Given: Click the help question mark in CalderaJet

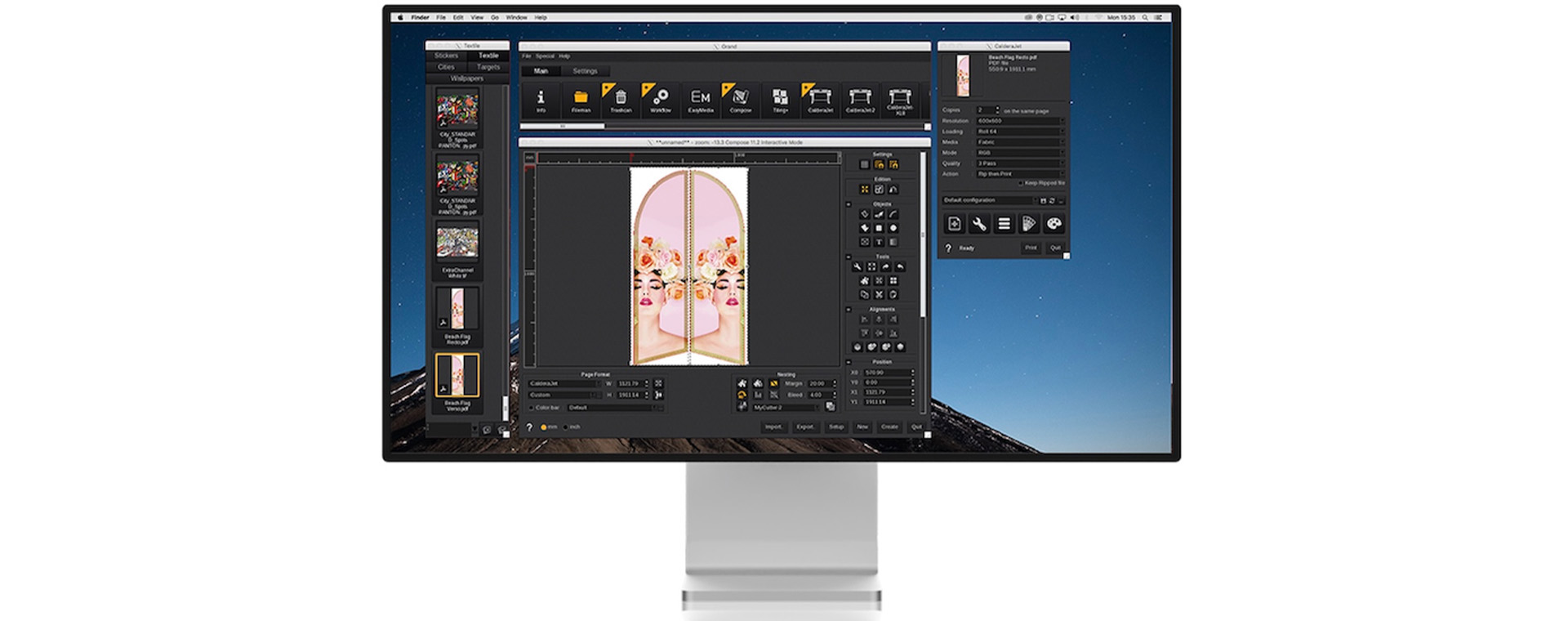Looking at the screenshot, I should pos(948,248).
